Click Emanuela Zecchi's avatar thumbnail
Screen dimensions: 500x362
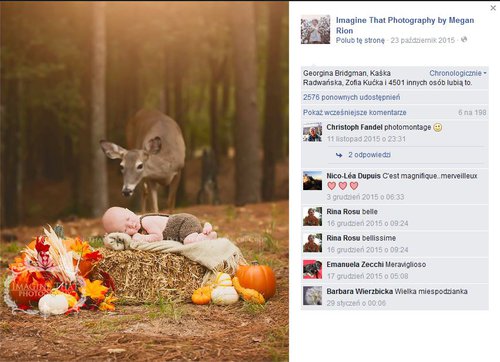click(x=312, y=269)
